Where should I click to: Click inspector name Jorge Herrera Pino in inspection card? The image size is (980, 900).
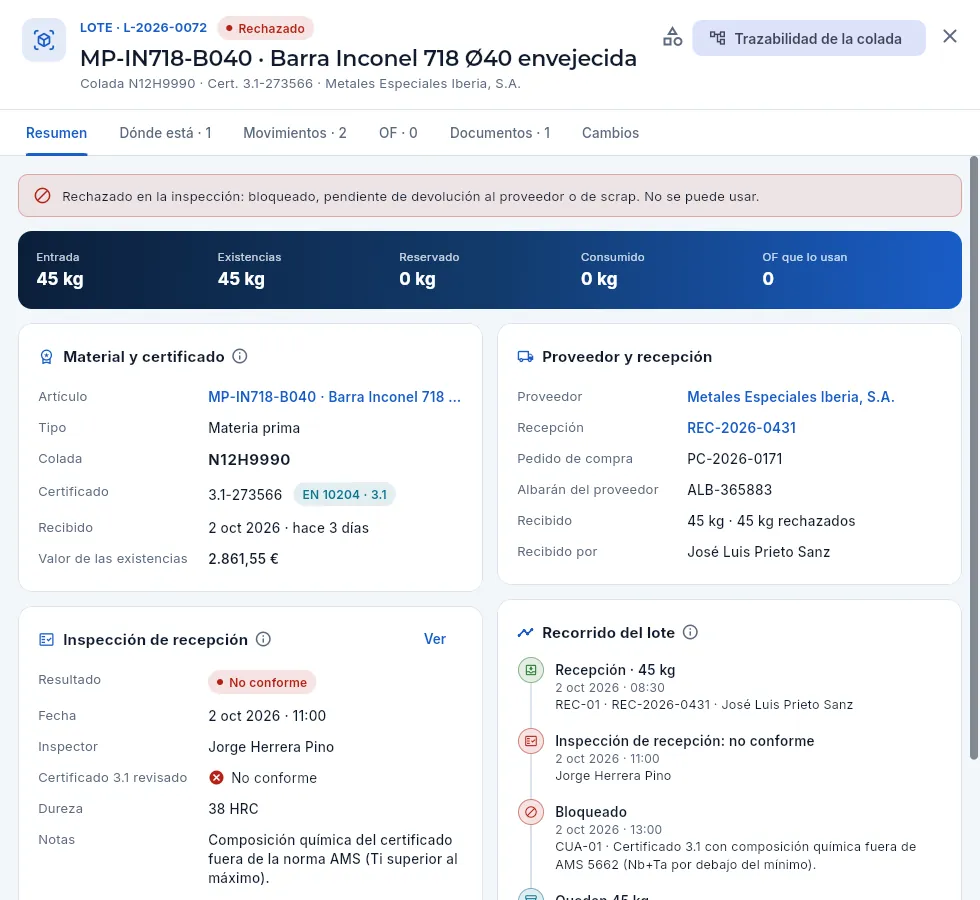tap(271, 747)
